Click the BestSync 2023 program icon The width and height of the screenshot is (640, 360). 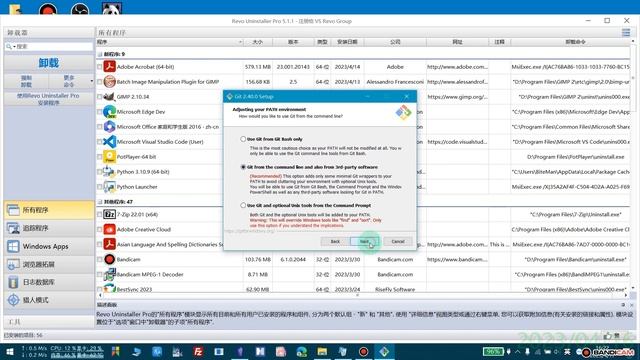coord(109,289)
